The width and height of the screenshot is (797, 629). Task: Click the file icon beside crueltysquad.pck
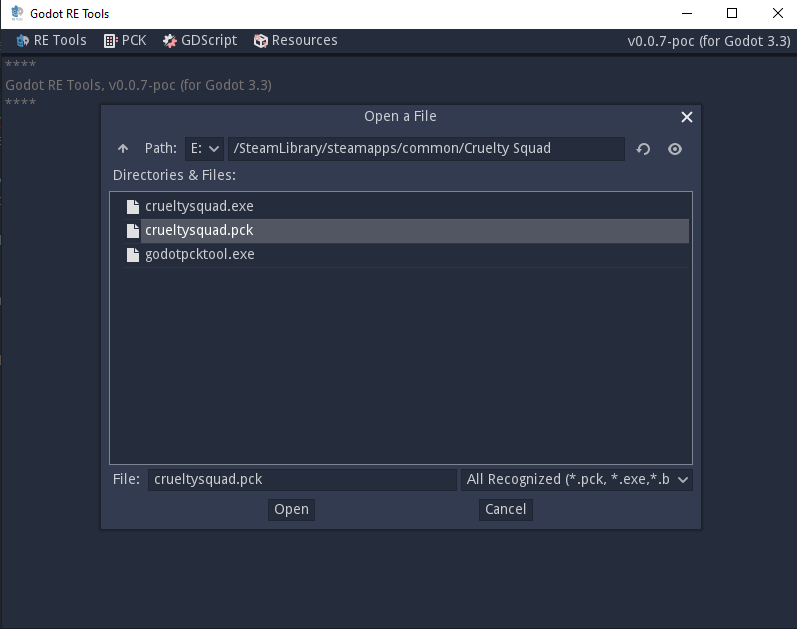[x=133, y=231]
